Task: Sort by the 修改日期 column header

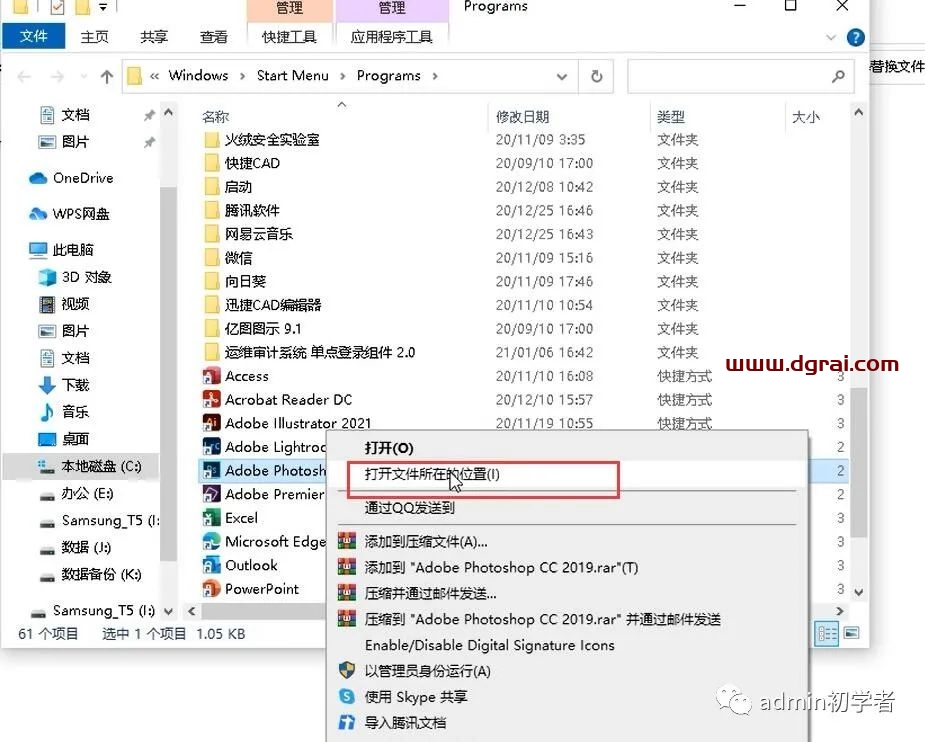Action: click(x=523, y=117)
